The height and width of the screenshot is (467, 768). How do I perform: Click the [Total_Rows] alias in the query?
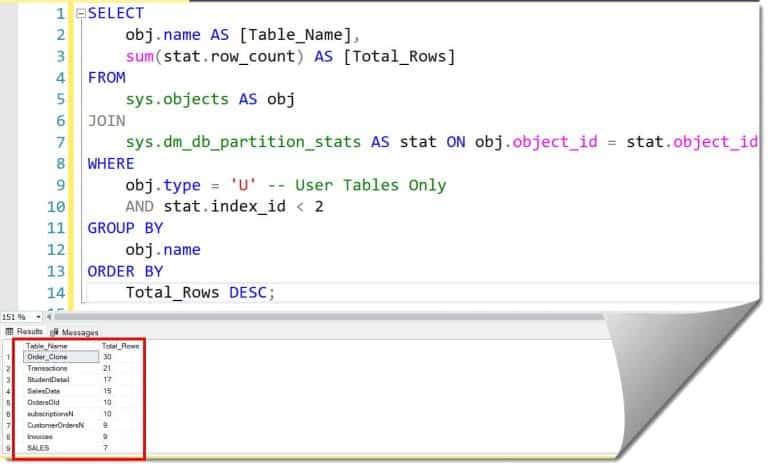point(399,56)
